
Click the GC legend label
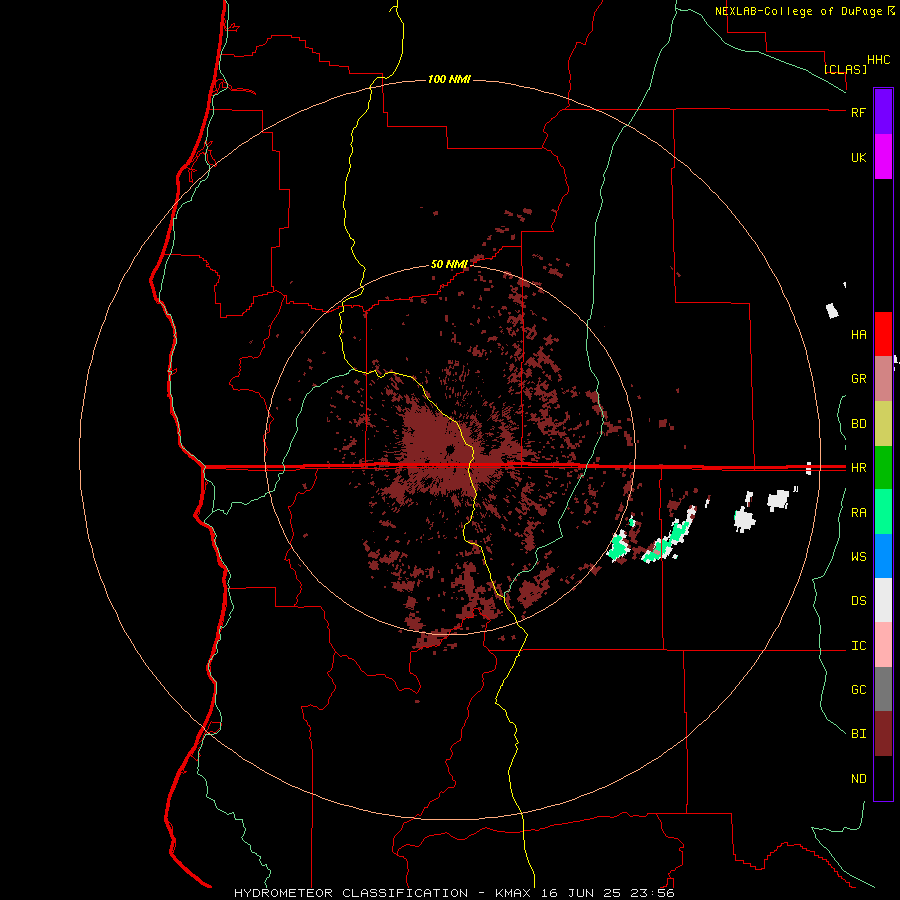coord(858,690)
